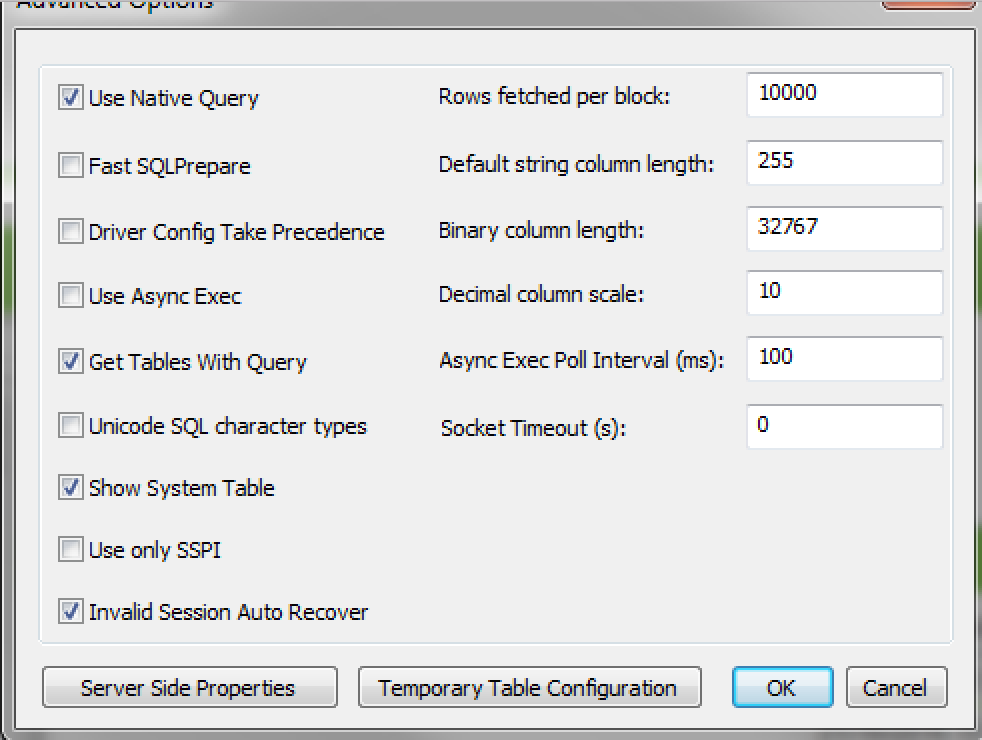Disable Get Tables With Query
This screenshot has height=740, width=982.
tap(70, 362)
